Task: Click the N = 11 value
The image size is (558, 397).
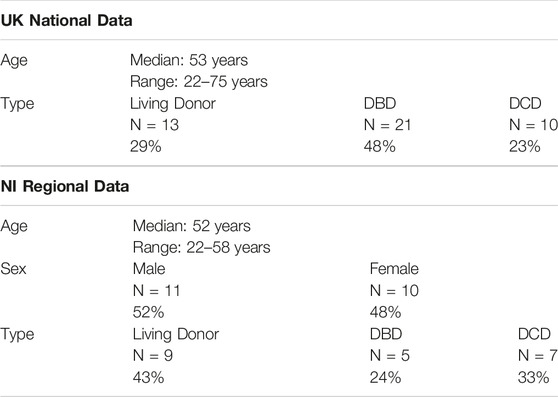Action: coord(157,291)
